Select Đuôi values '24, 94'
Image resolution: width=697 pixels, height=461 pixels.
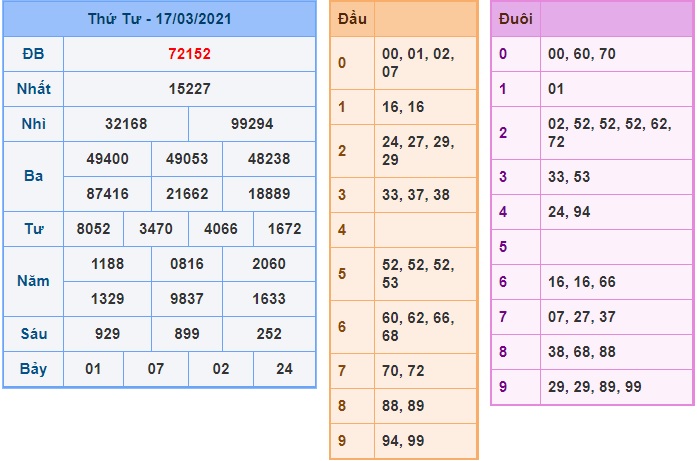click(x=569, y=212)
